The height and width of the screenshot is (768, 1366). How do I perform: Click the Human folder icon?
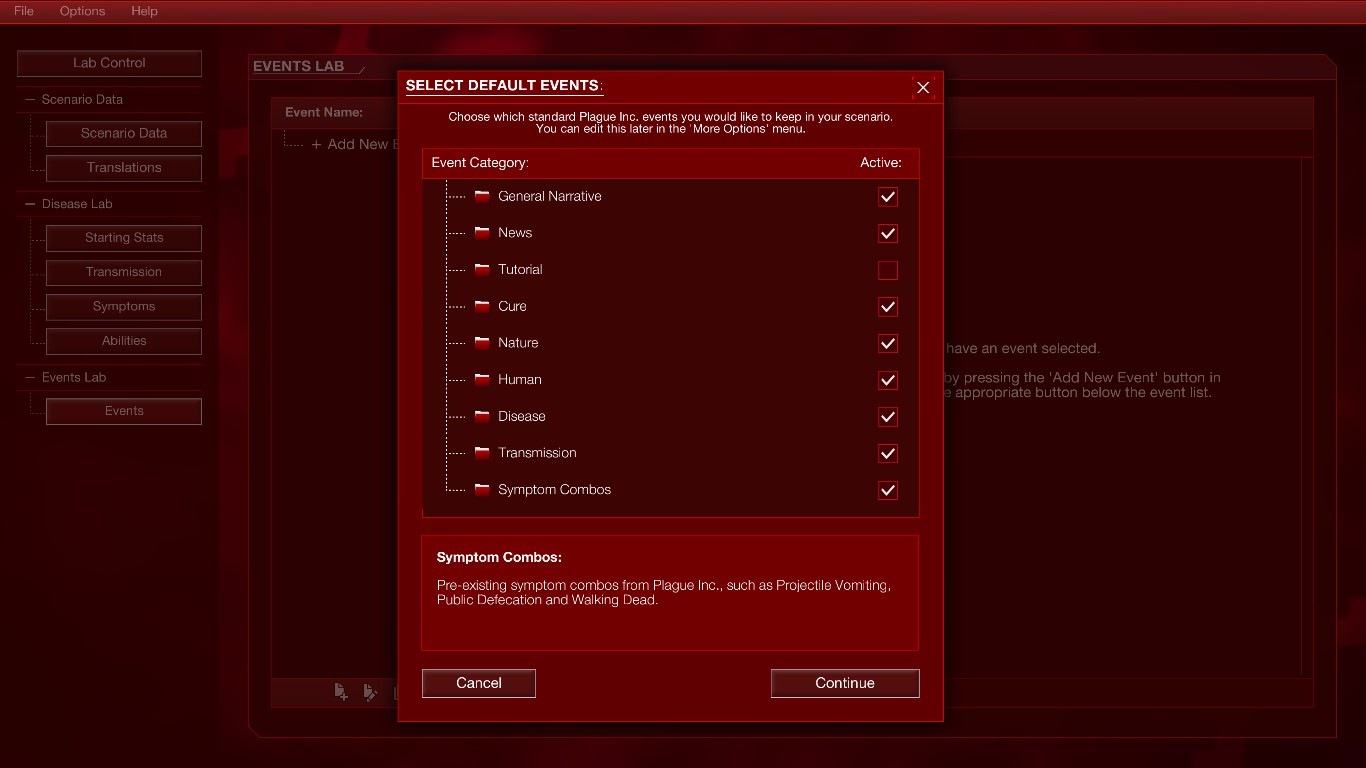[482, 379]
